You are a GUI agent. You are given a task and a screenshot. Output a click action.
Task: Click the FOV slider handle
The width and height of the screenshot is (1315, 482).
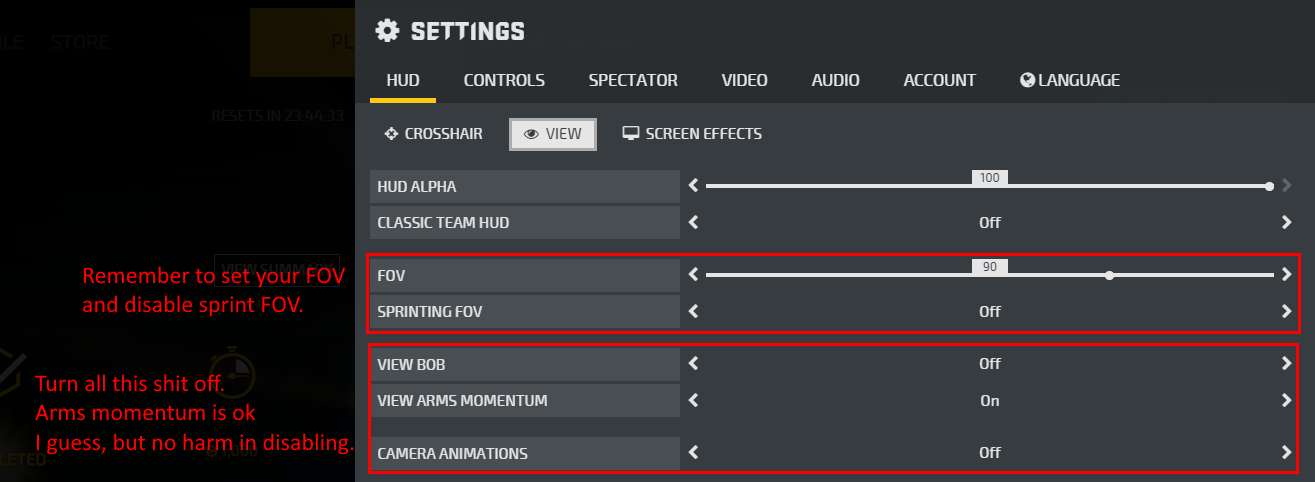click(1109, 274)
